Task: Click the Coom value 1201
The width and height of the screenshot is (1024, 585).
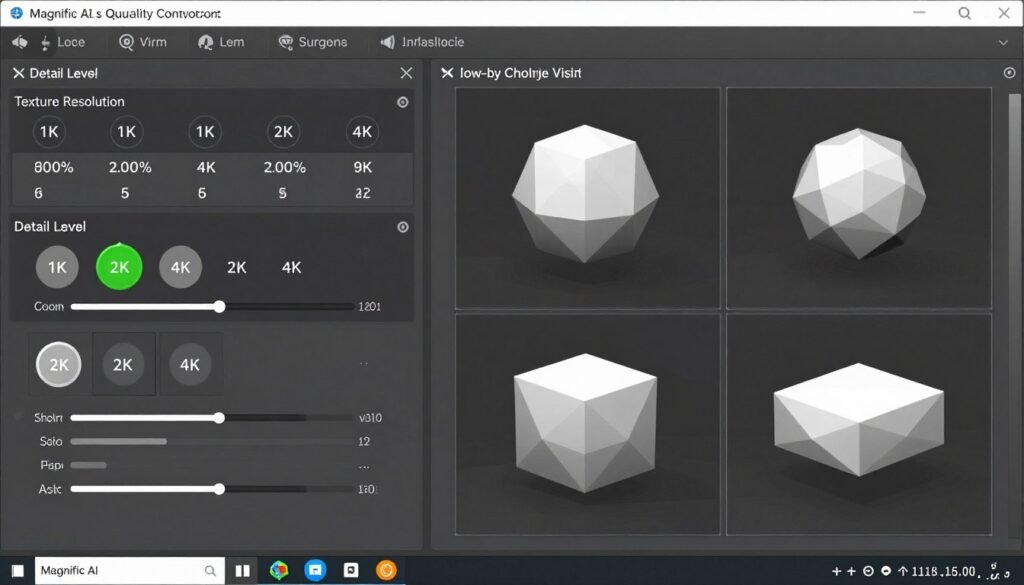Action: (x=370, y=306)
